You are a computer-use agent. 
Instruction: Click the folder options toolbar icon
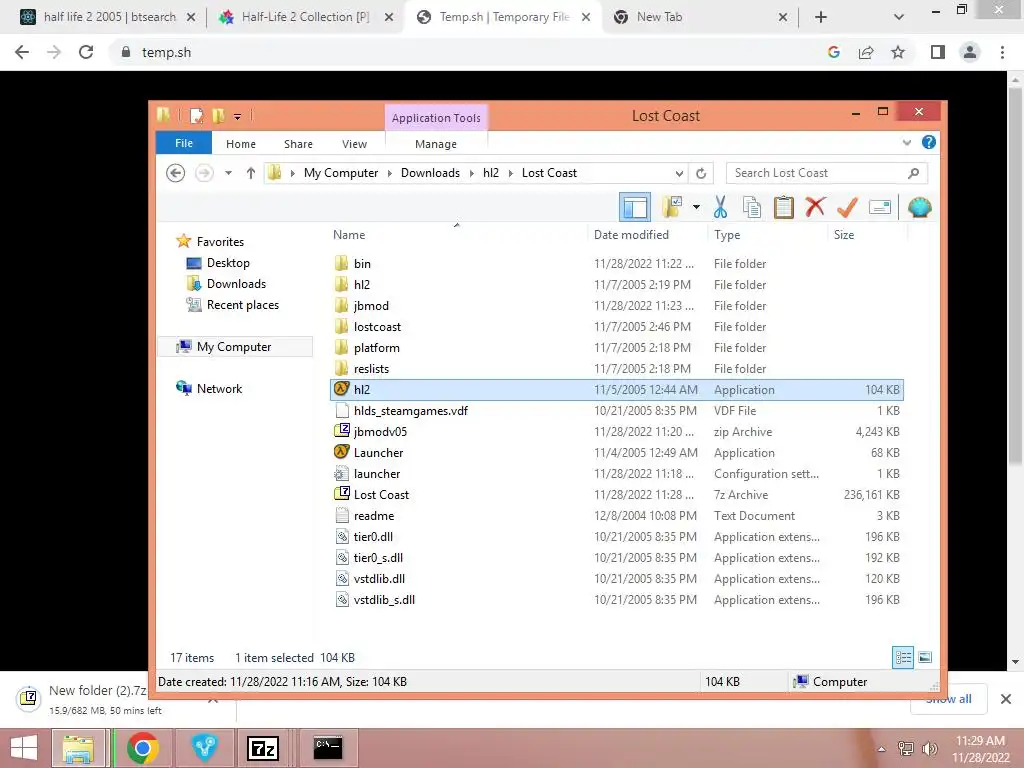671,208
